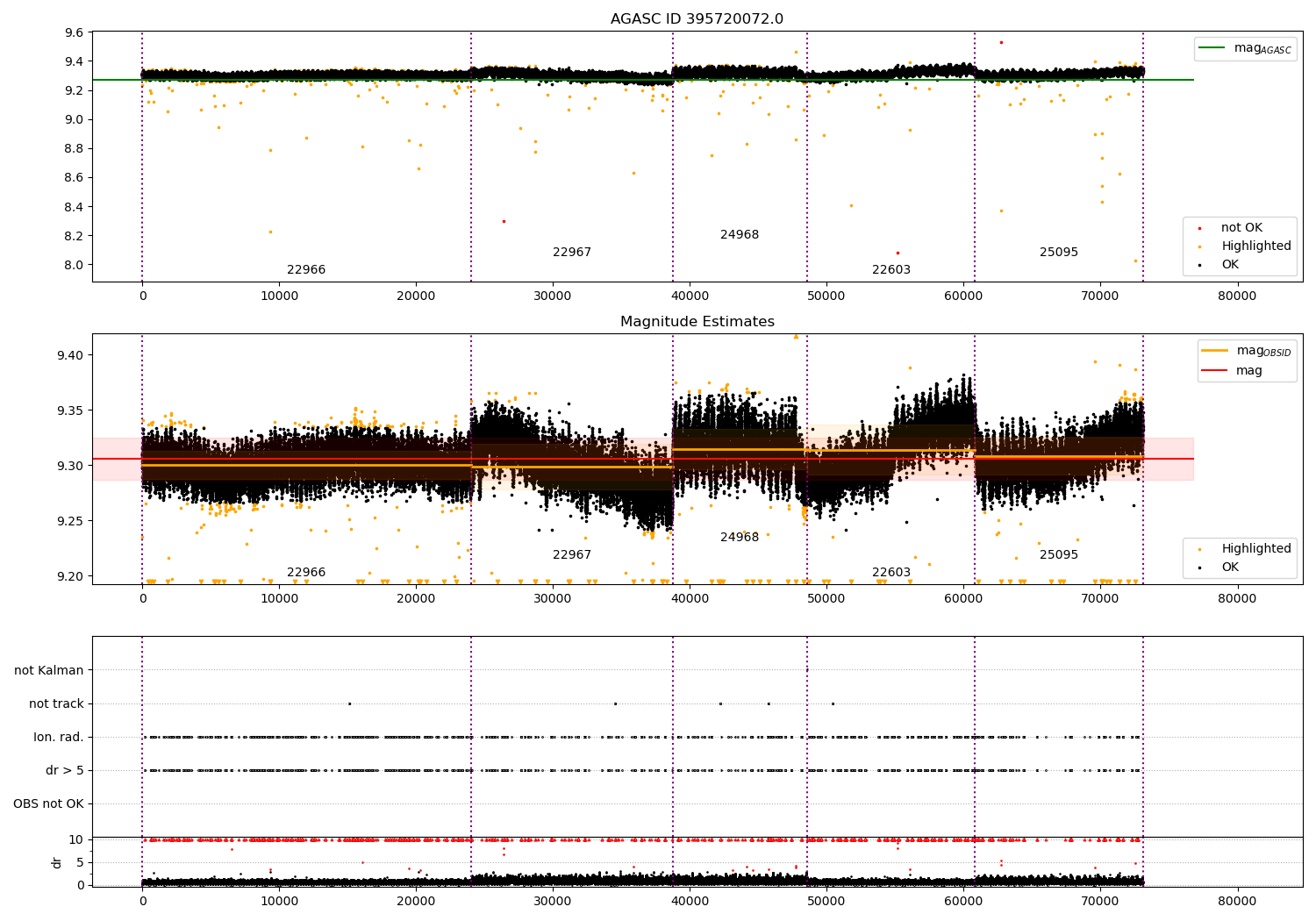The height and width of the screenshot is (921, 1316).
Task: Click OBSID label 25095 in the top panel
Action: click(1059, 253)
